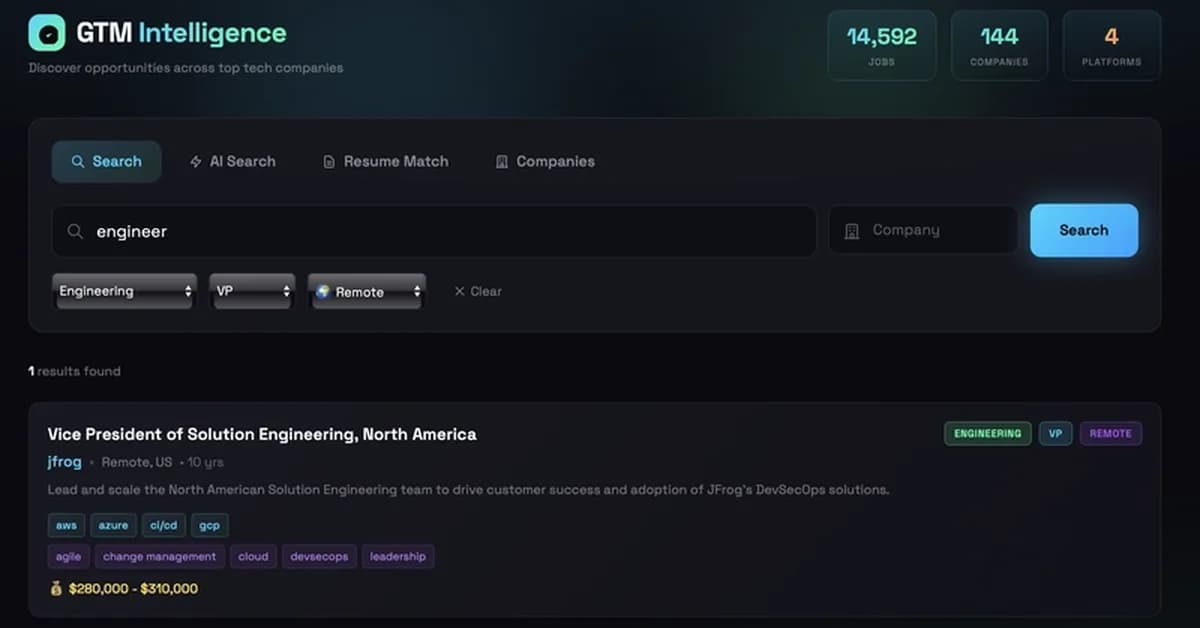Select the aws skill tag

pos(66,524)
